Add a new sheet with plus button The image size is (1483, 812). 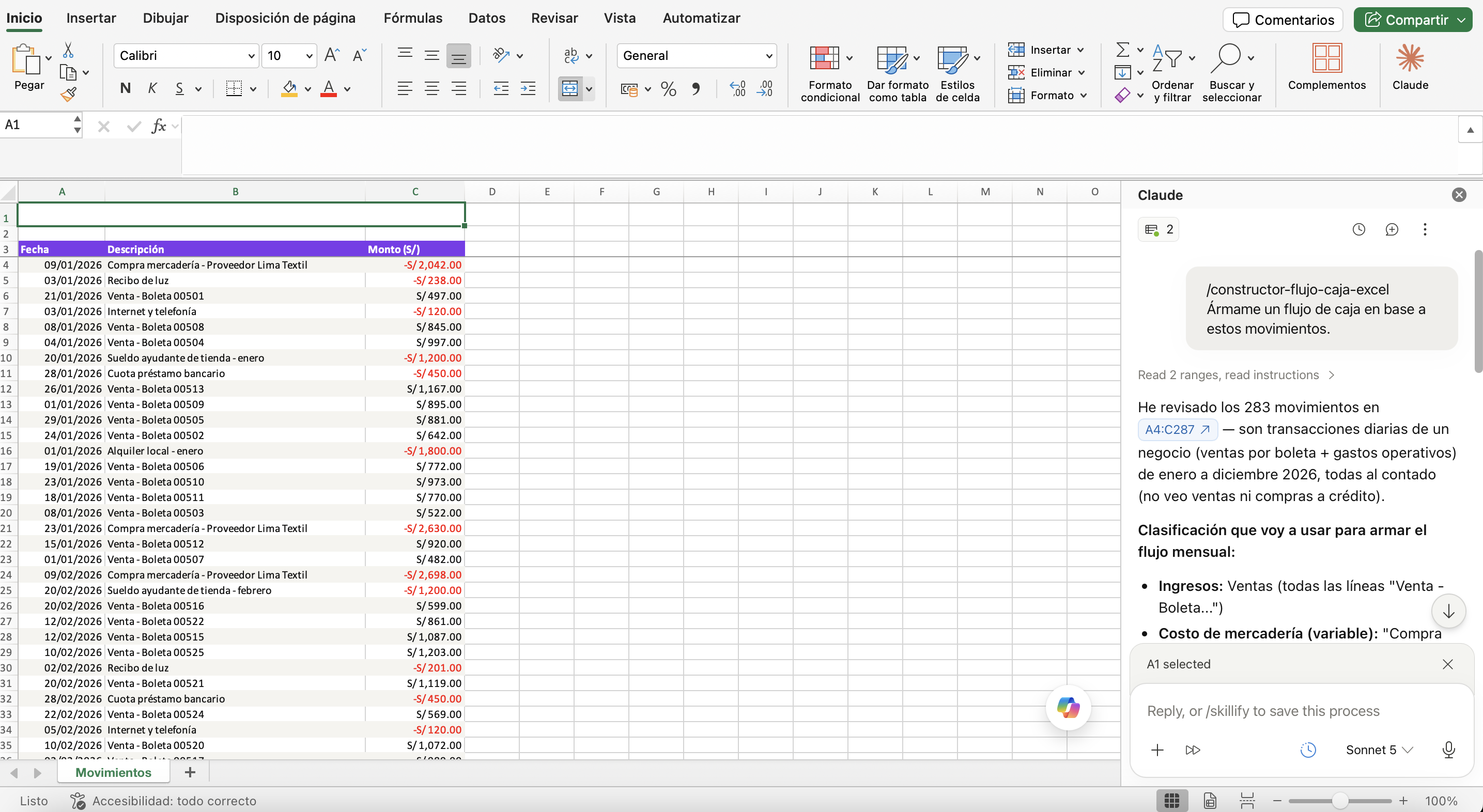coord(190,772)
